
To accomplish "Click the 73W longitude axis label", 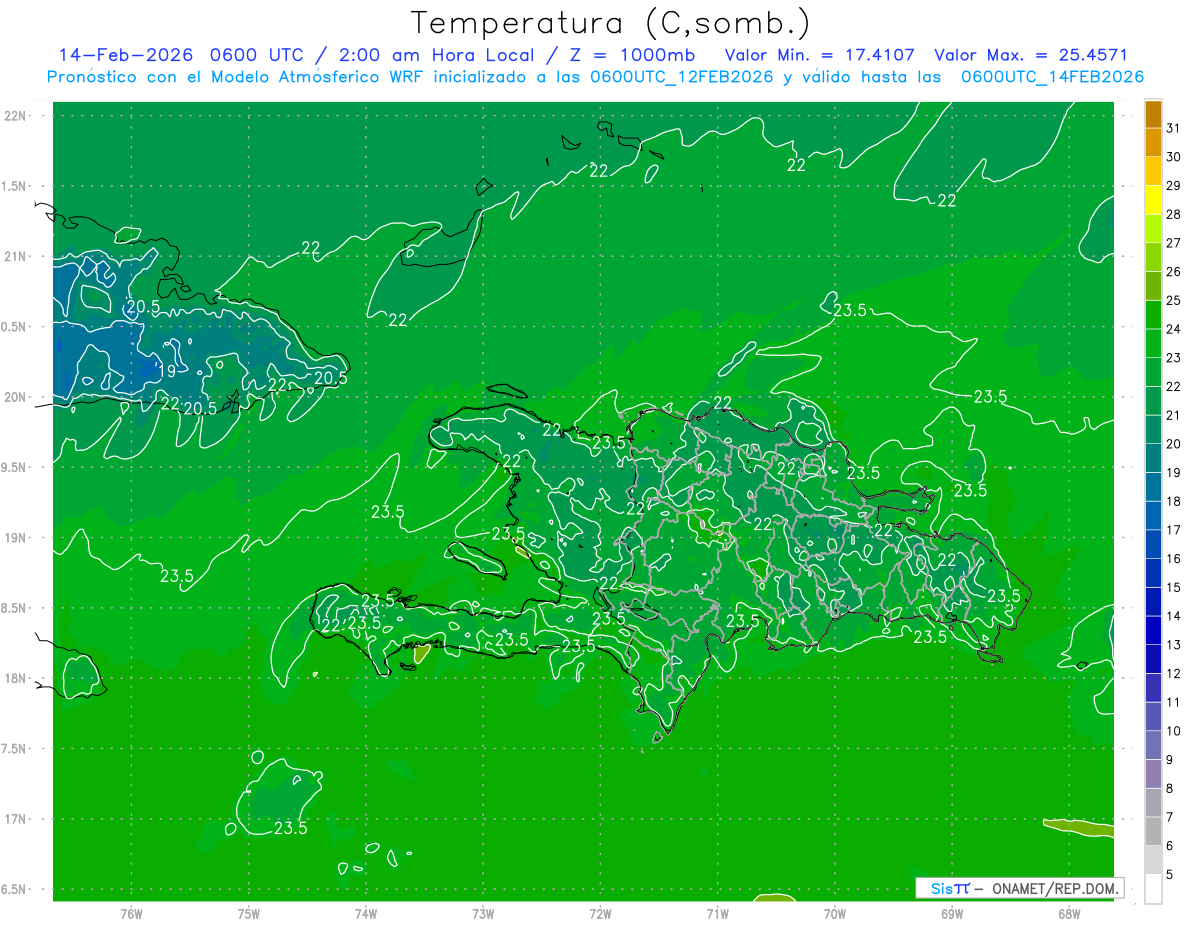I will tap(482, 913).
